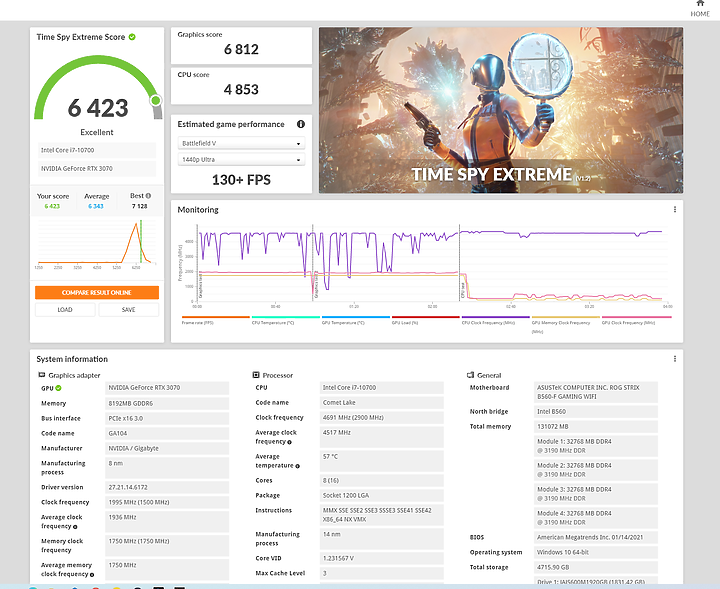Open info icon for Estimated game performance
This screenshot has width=720, height=589.
[x=301, y=124]
